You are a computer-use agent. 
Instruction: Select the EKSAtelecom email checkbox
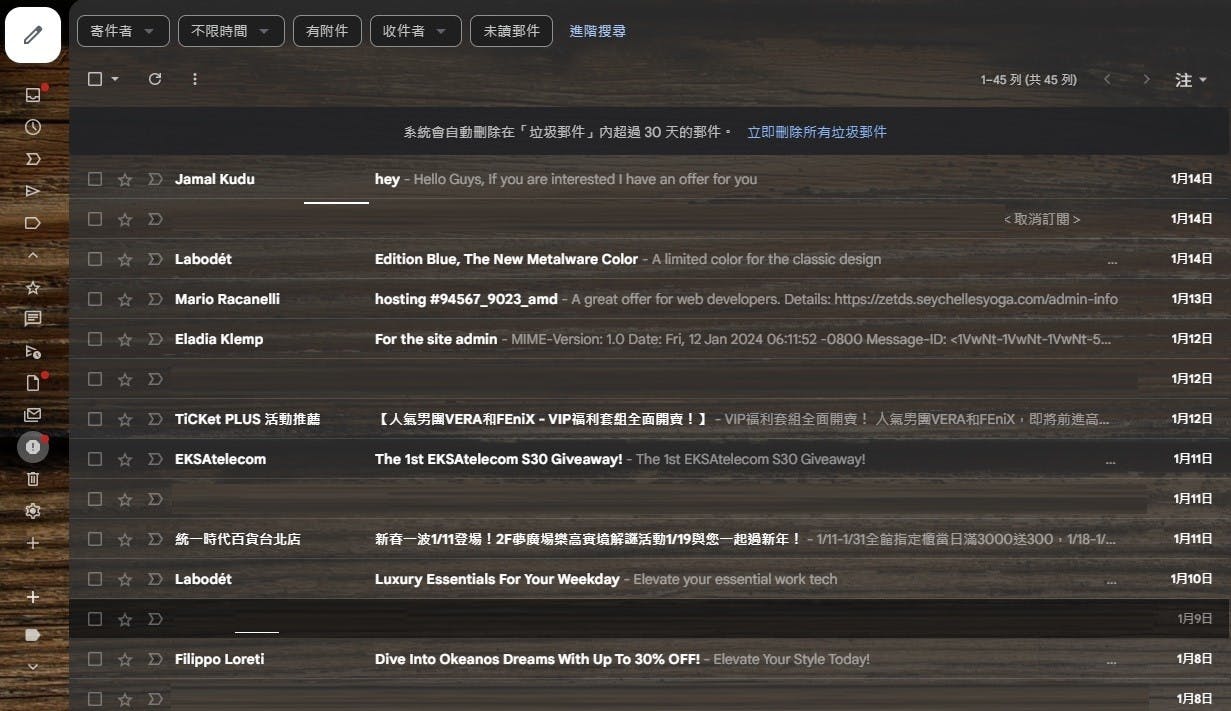95,459
